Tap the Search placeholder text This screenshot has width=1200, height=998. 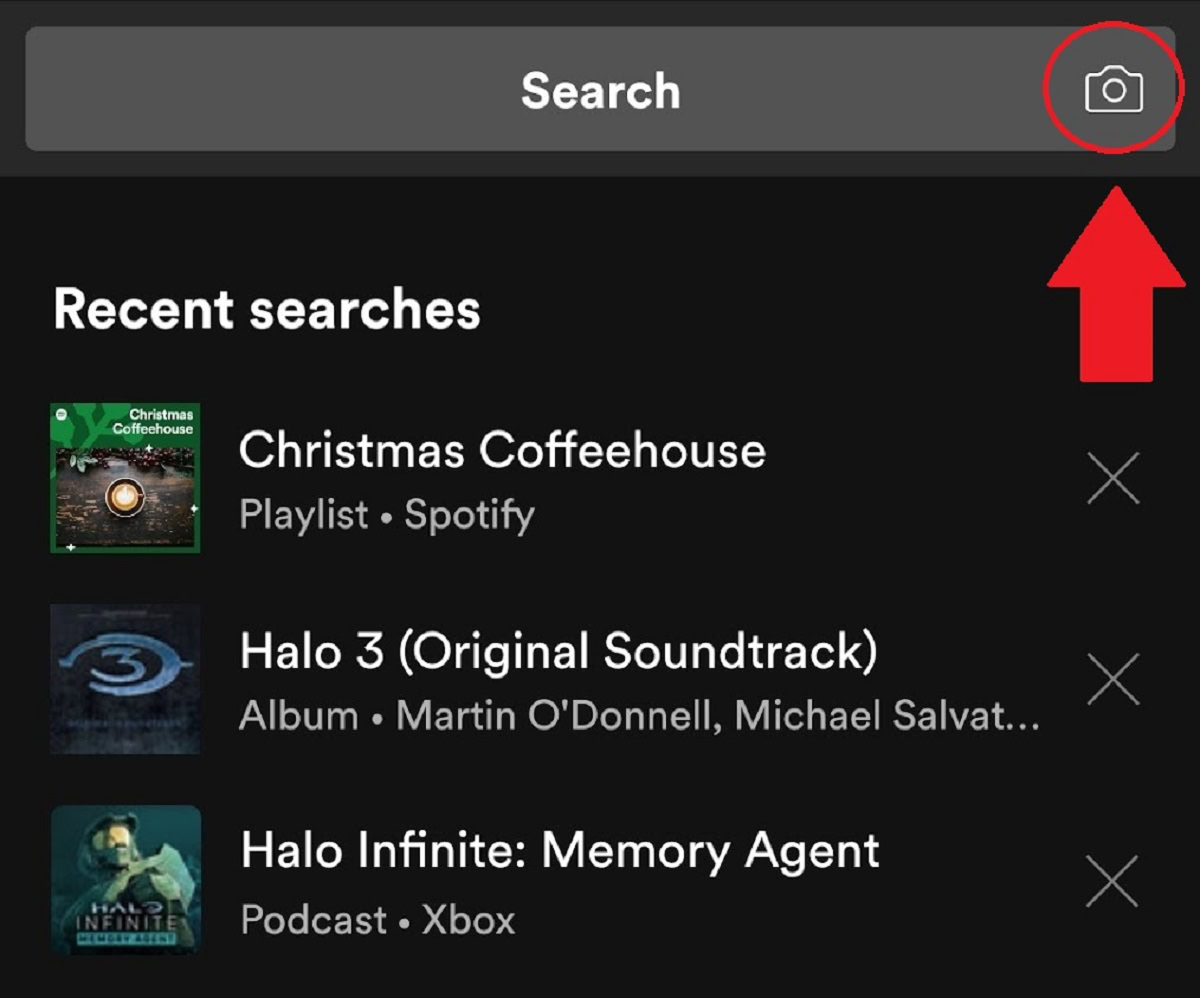[x=600, y=90]
